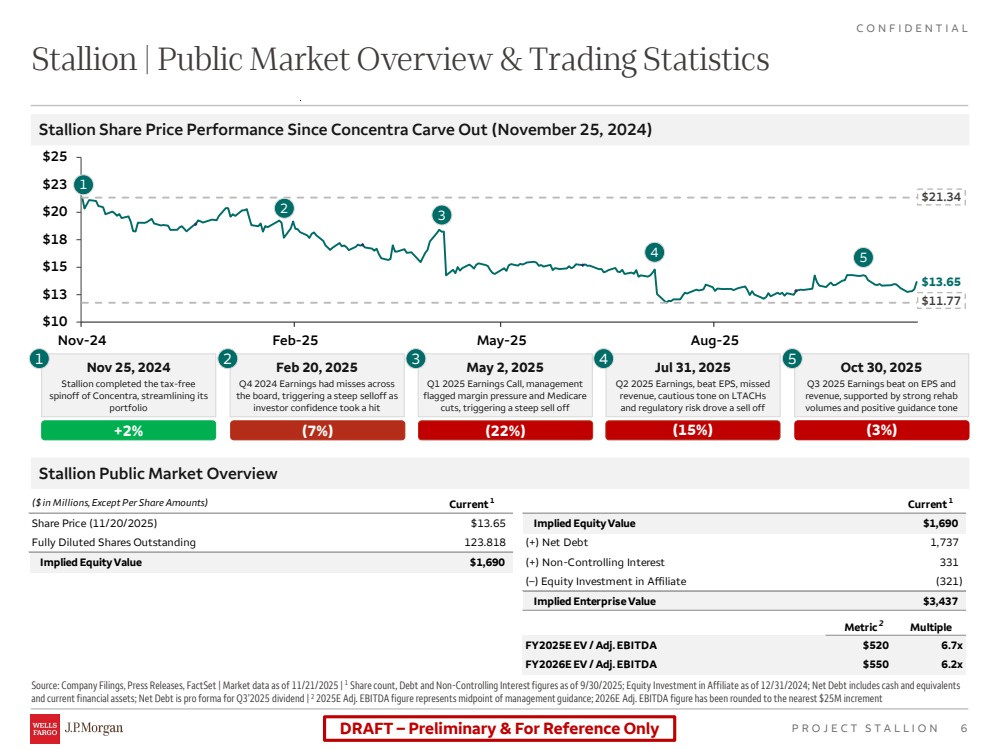
Task: Click numbered badge 1 beside Nov 25, 2024
Action: click(40, 359)
